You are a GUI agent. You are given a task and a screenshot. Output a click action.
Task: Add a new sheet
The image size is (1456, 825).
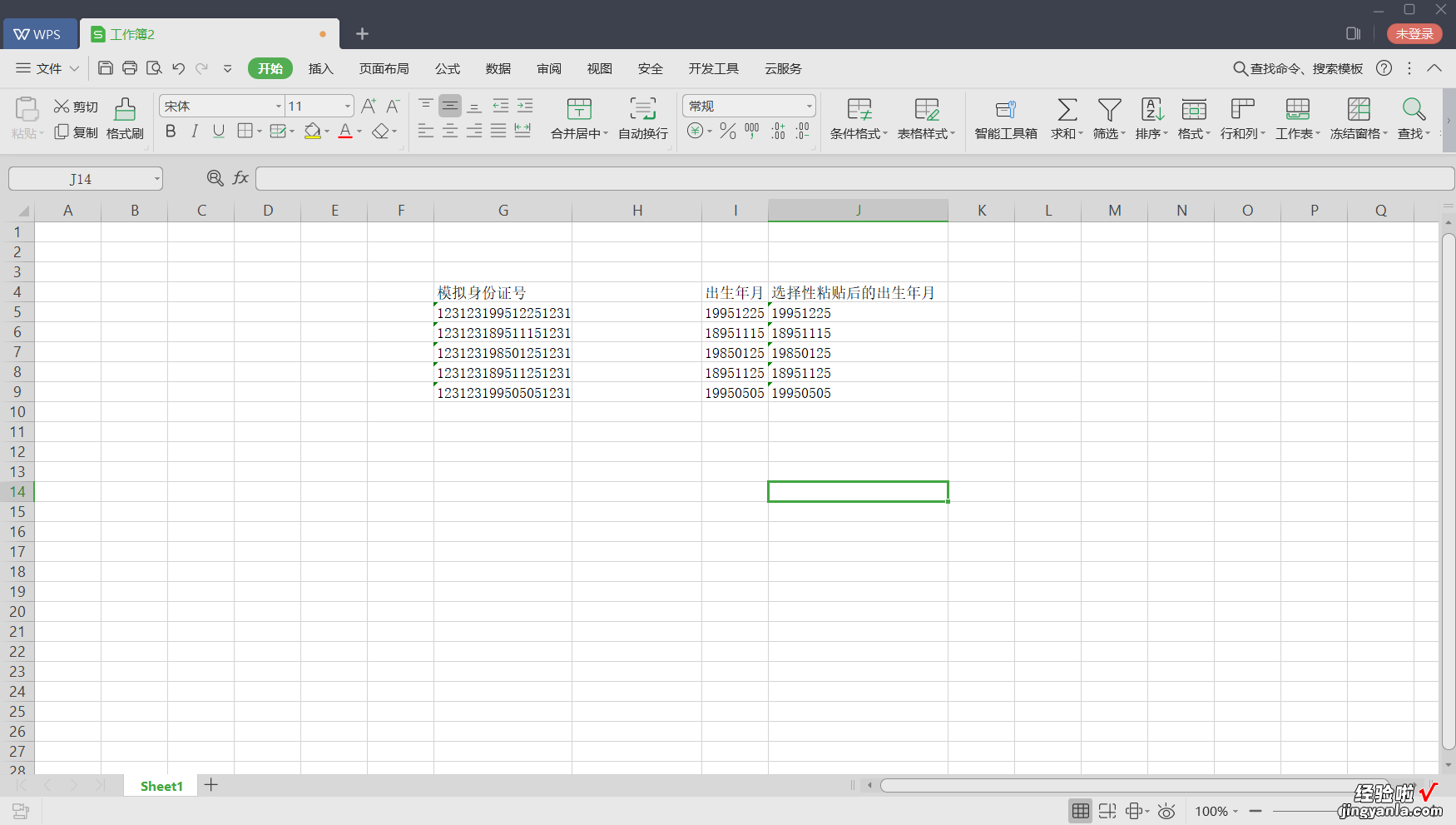click(x=211, y=784)
